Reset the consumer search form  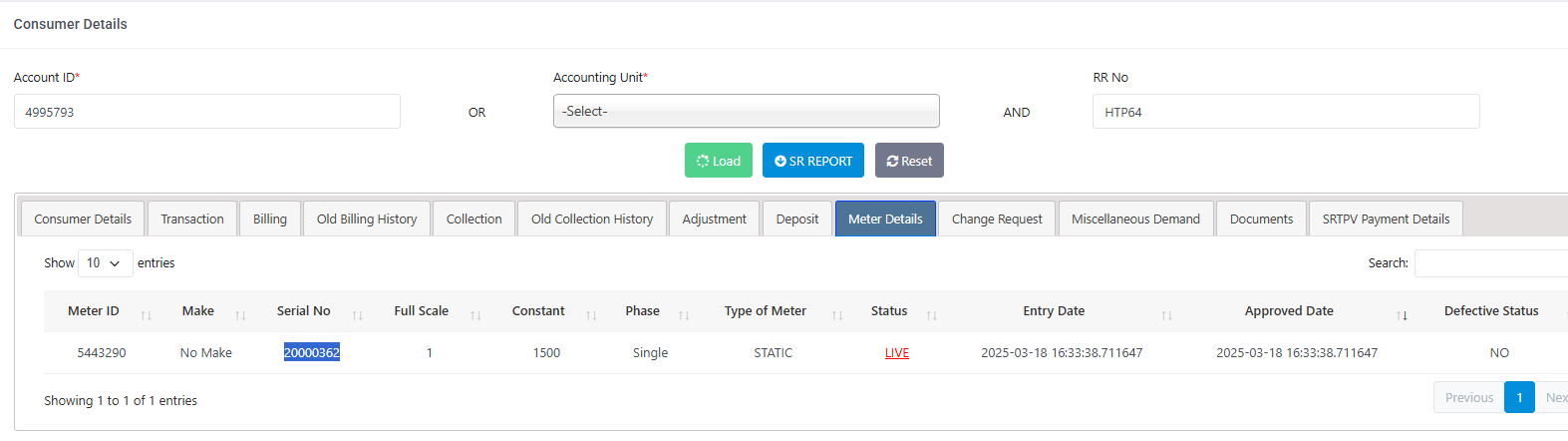point(909,161)
